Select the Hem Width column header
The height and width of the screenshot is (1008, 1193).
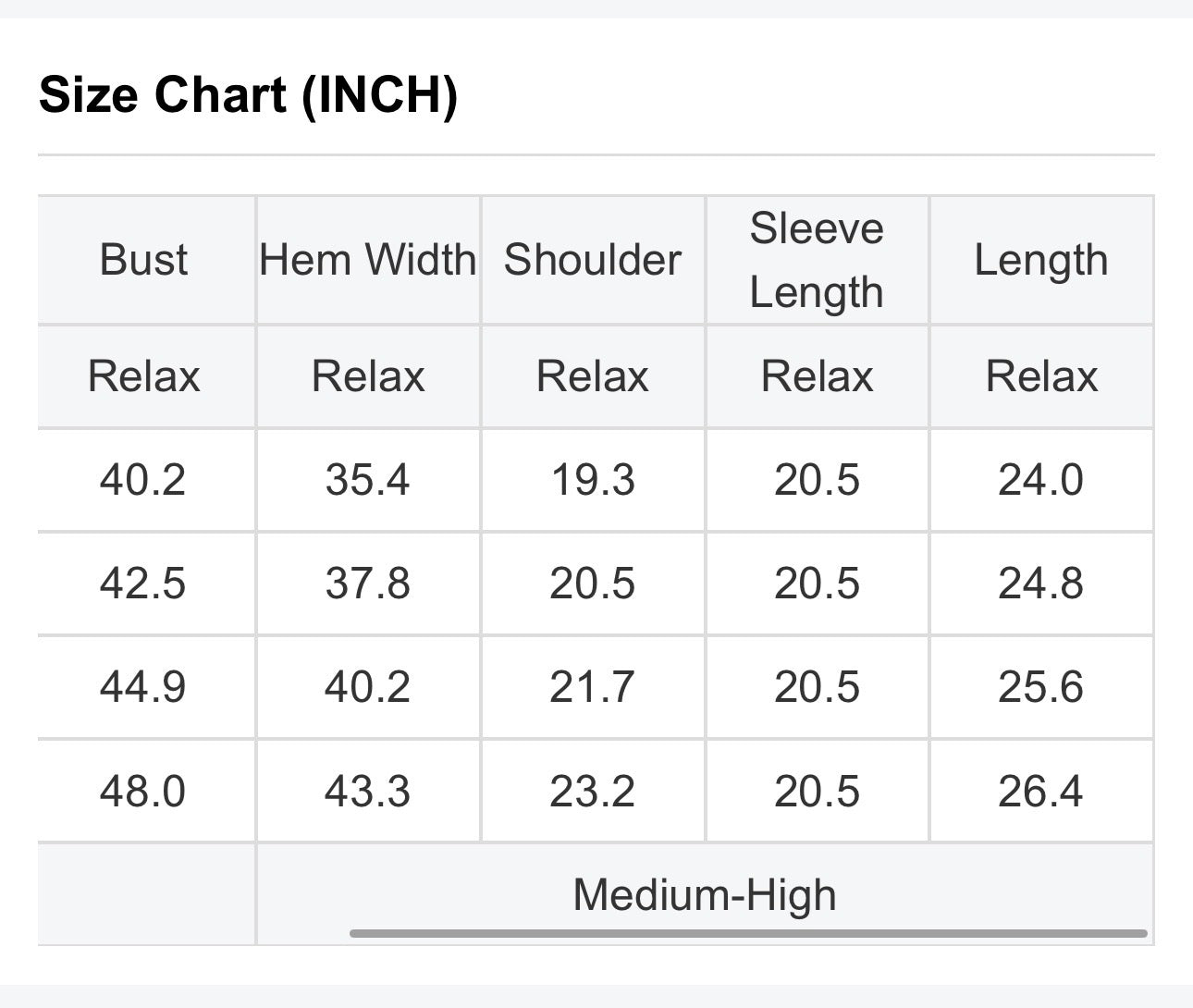368,260
